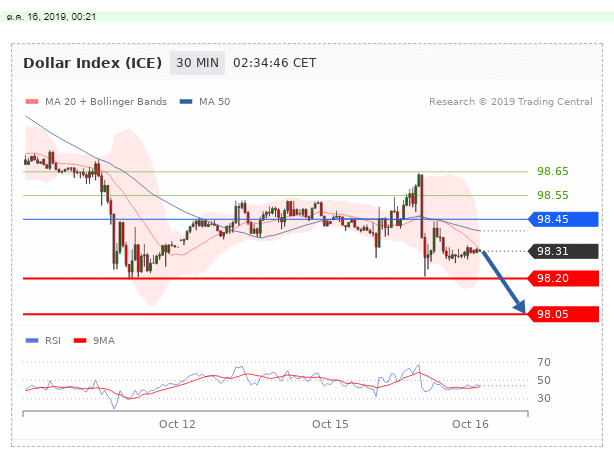Click the Oct 12 date axis label
The width and height of the screenshot is (614, 458).
177,424
